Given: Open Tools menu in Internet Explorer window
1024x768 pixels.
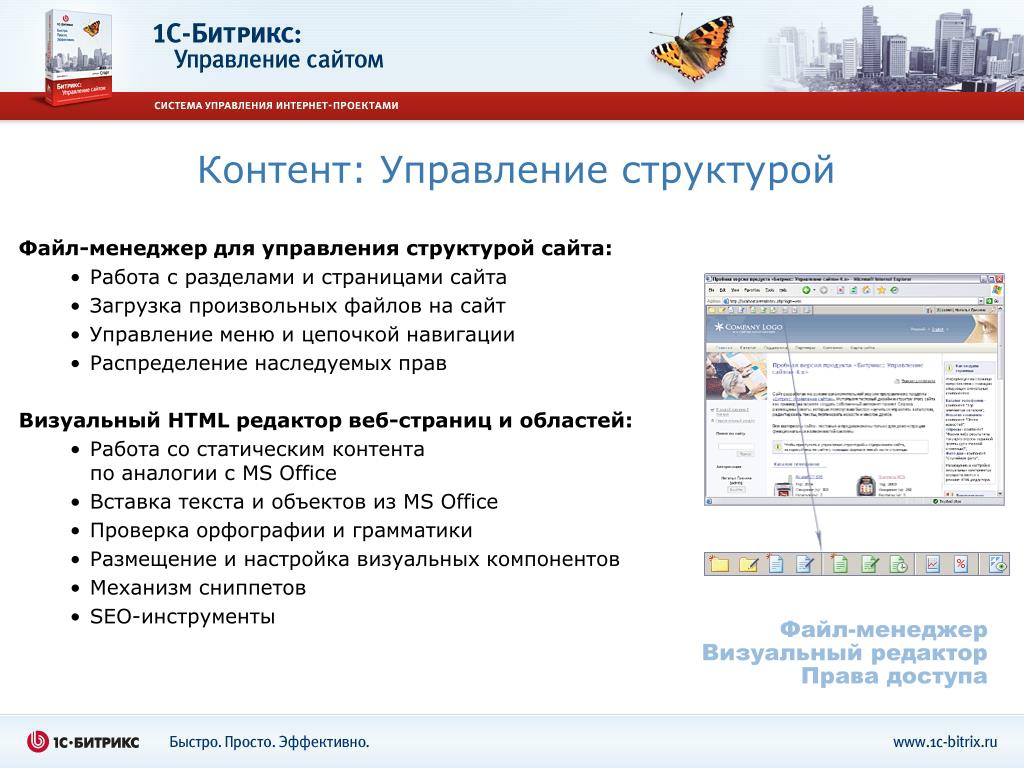Looking at the screenshot, I should [769, 290].
